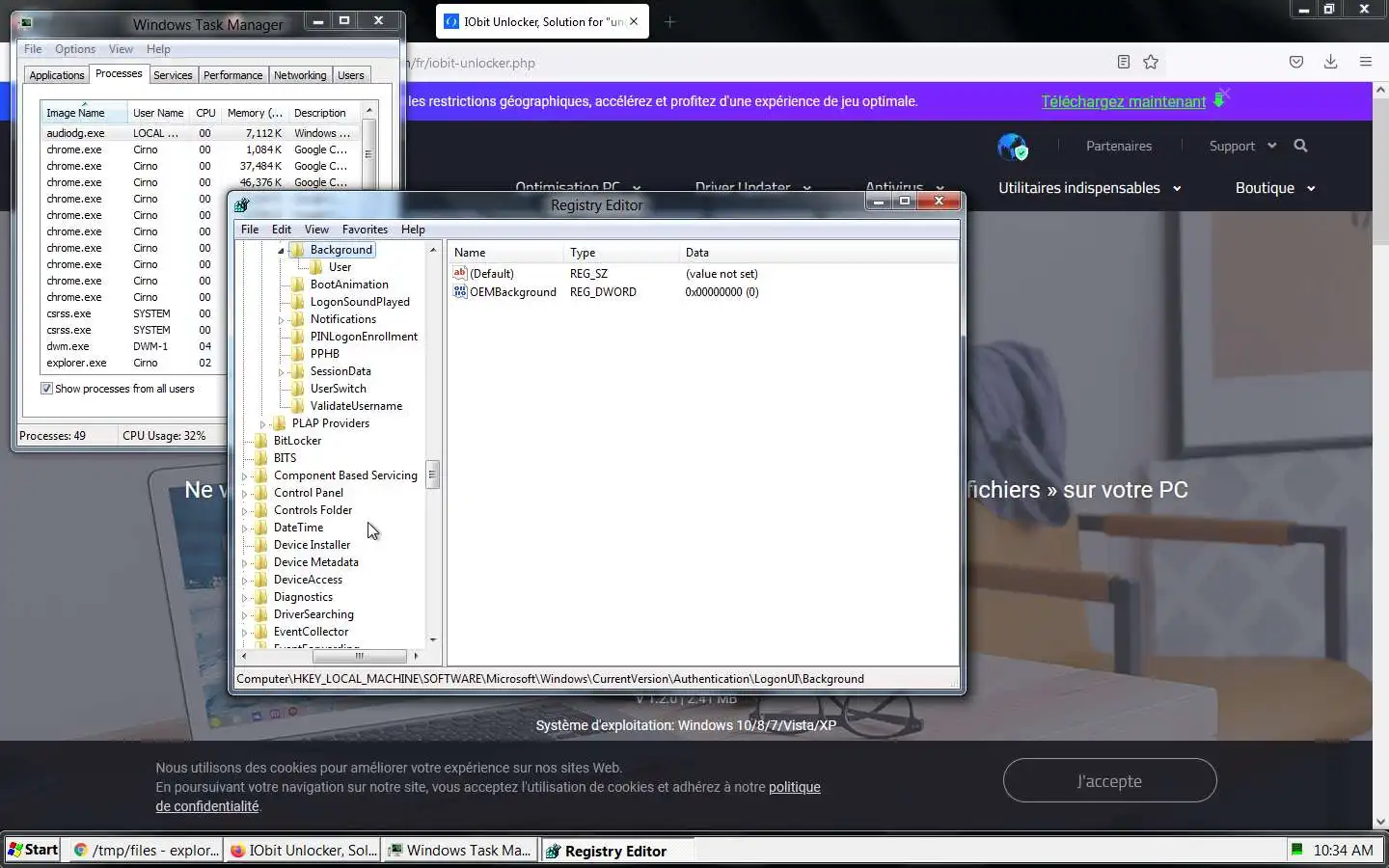Switch to Task Manager Users tab
1389x868 pixels.
[x=351, y=75]
